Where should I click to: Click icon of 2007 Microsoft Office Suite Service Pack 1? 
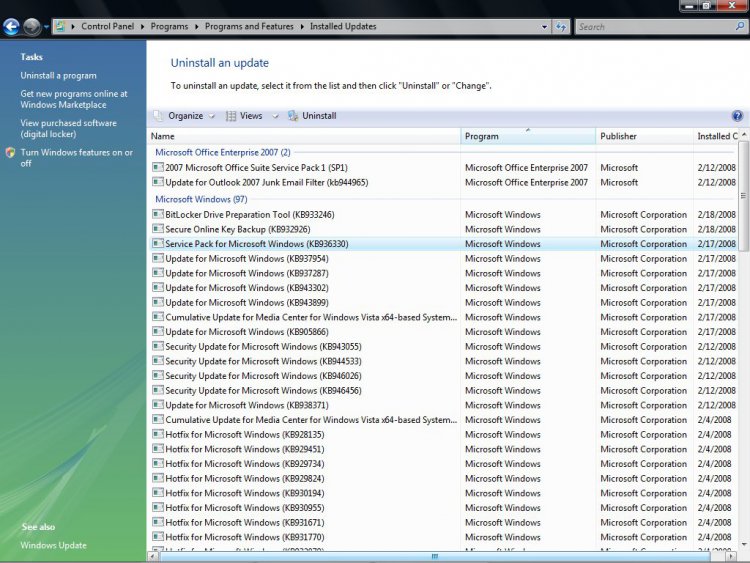[x=158, y=167]
